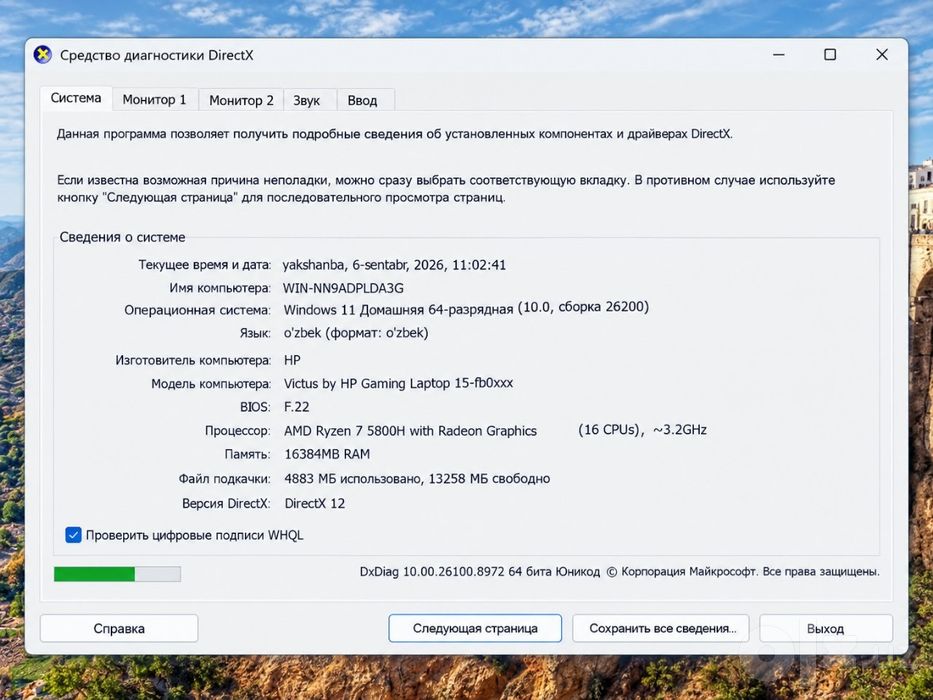Click the Модель компьютера: label

[x=211, y=384]
